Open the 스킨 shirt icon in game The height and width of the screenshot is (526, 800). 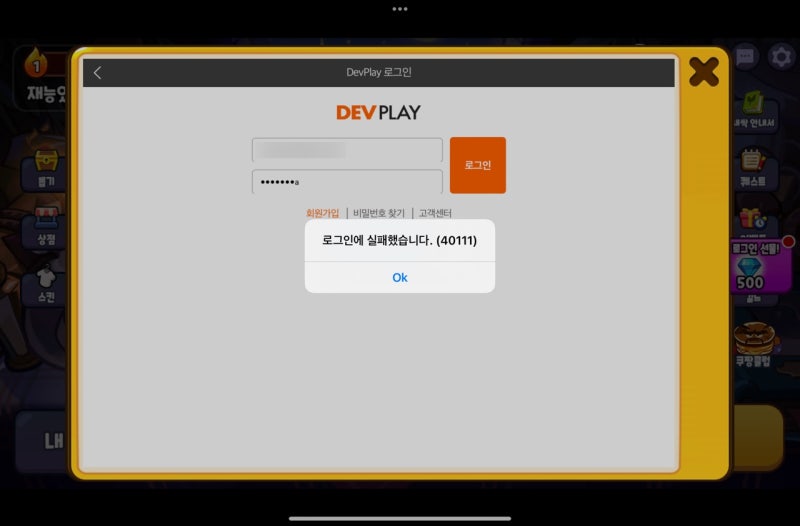46,284
